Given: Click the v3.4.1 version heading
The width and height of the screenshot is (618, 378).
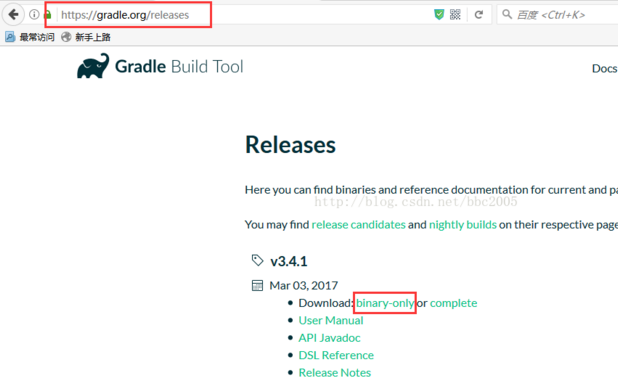Looking at the screenshot, I should (x=289, y=261).
